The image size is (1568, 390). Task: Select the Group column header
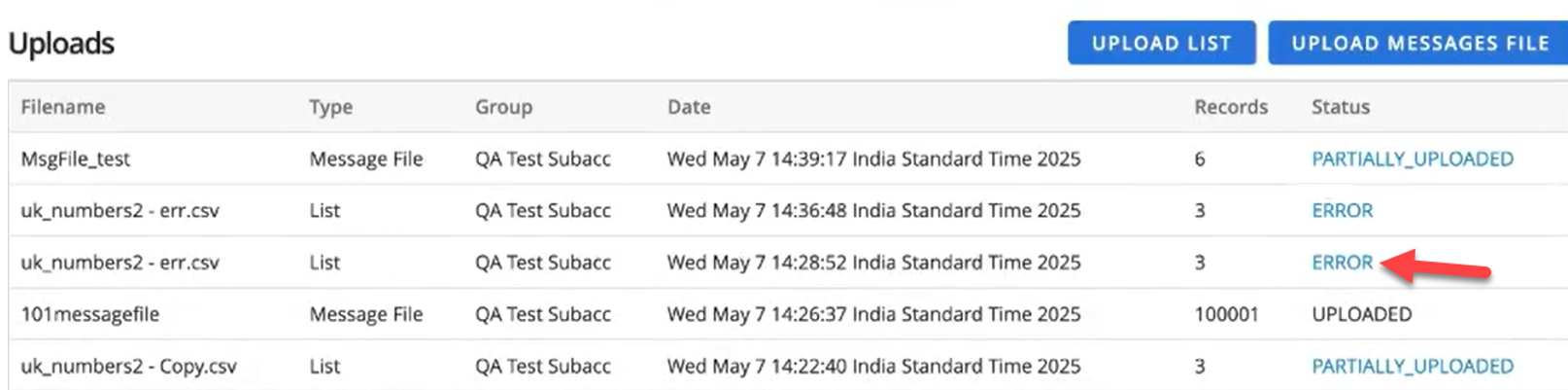point(503,107)
